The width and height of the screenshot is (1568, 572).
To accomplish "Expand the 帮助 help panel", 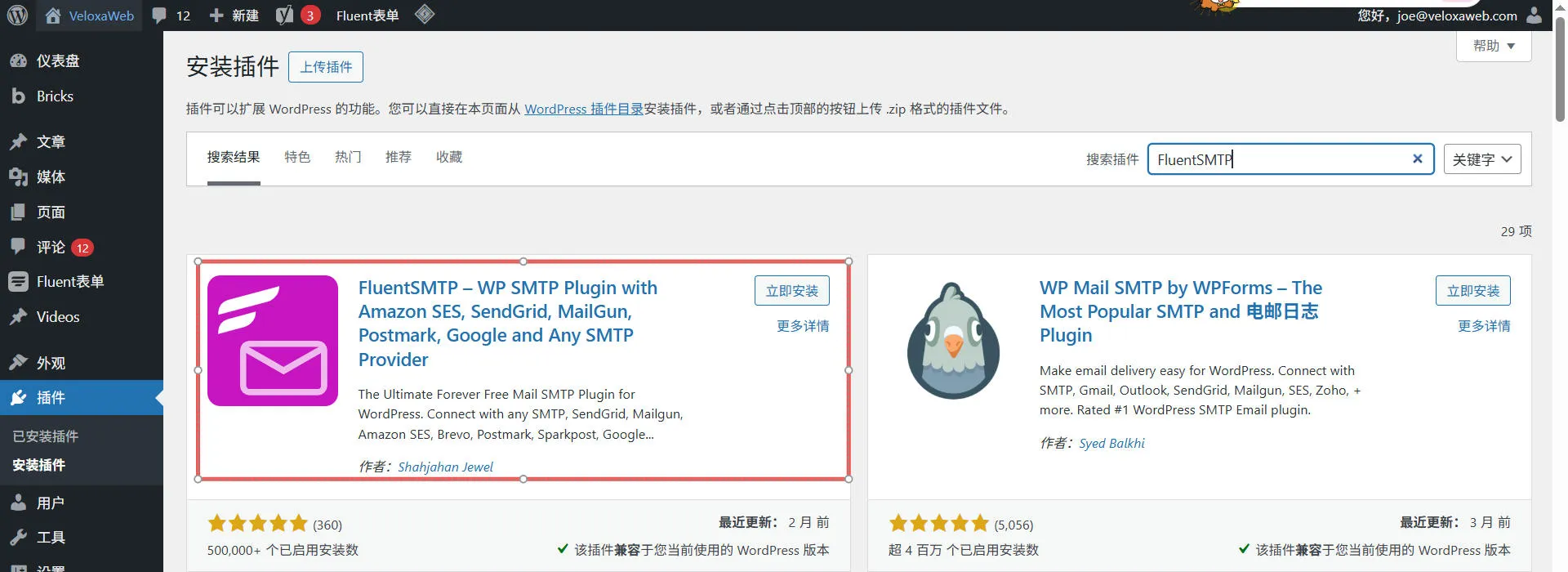I will coord(1494,46).
